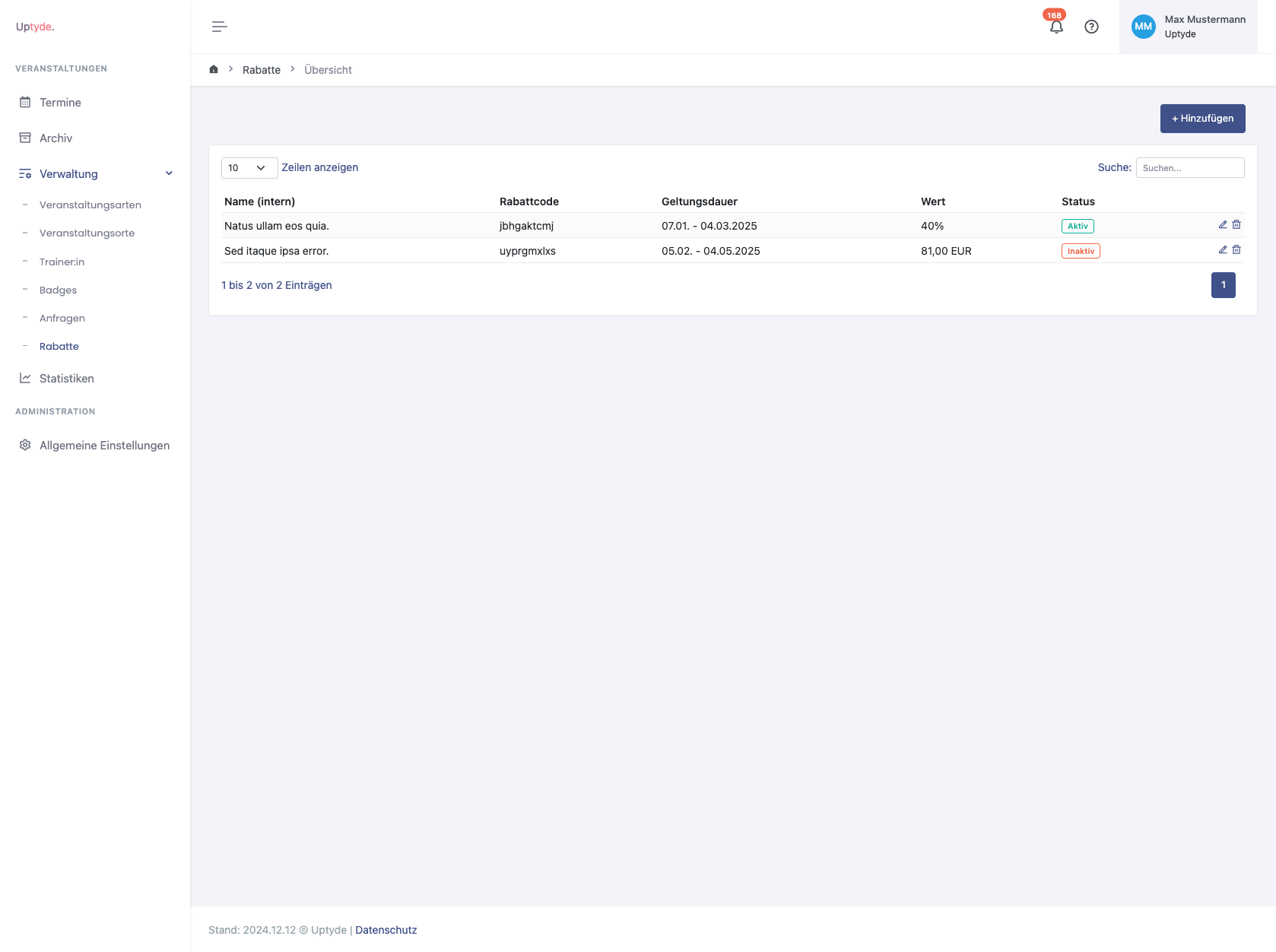Click page 1 pagination button
This screenshot has height=952, width=1276.
tap(1223, 285)
